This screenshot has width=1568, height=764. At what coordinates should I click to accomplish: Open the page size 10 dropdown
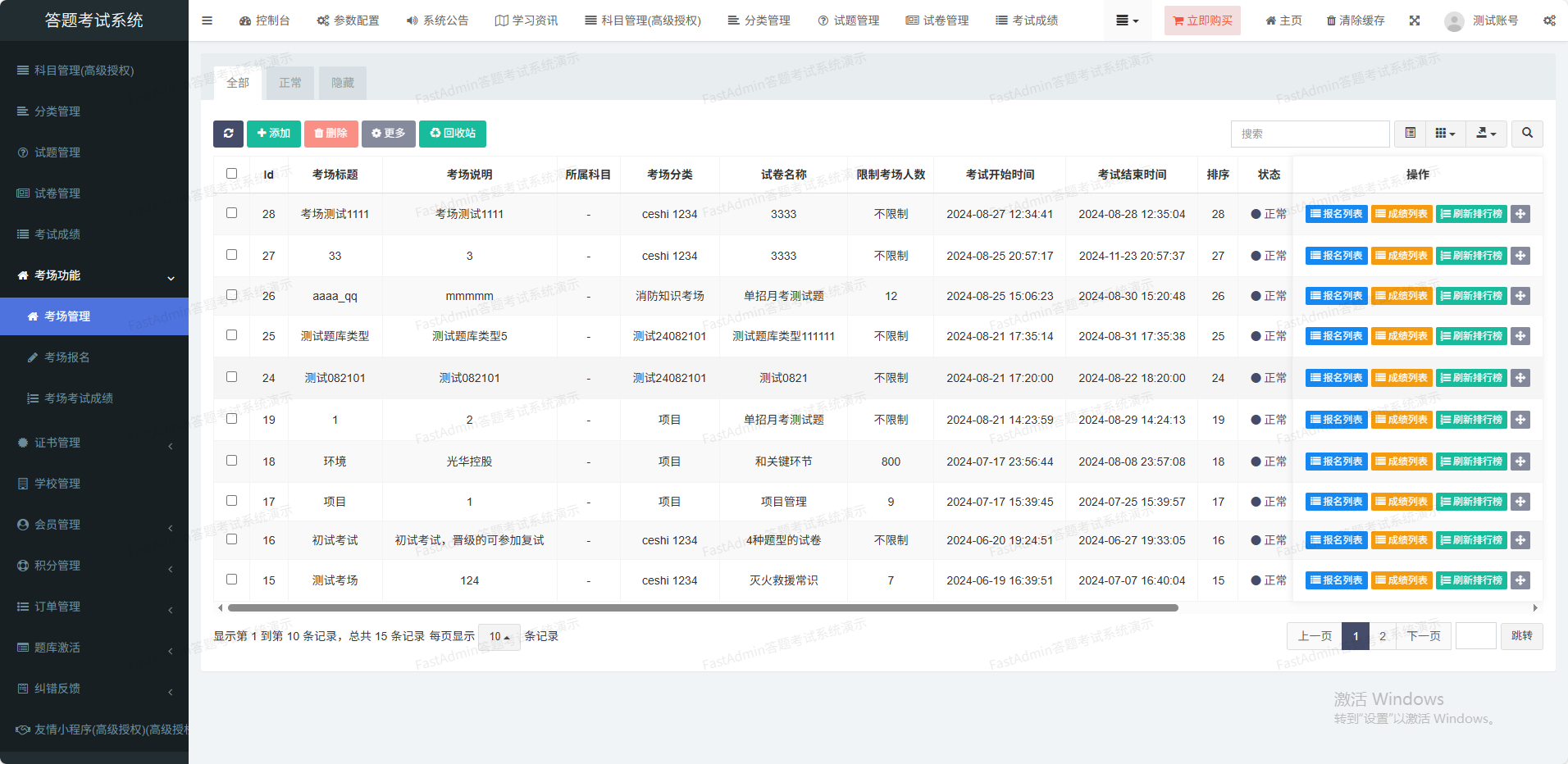[x=499, y=637]
